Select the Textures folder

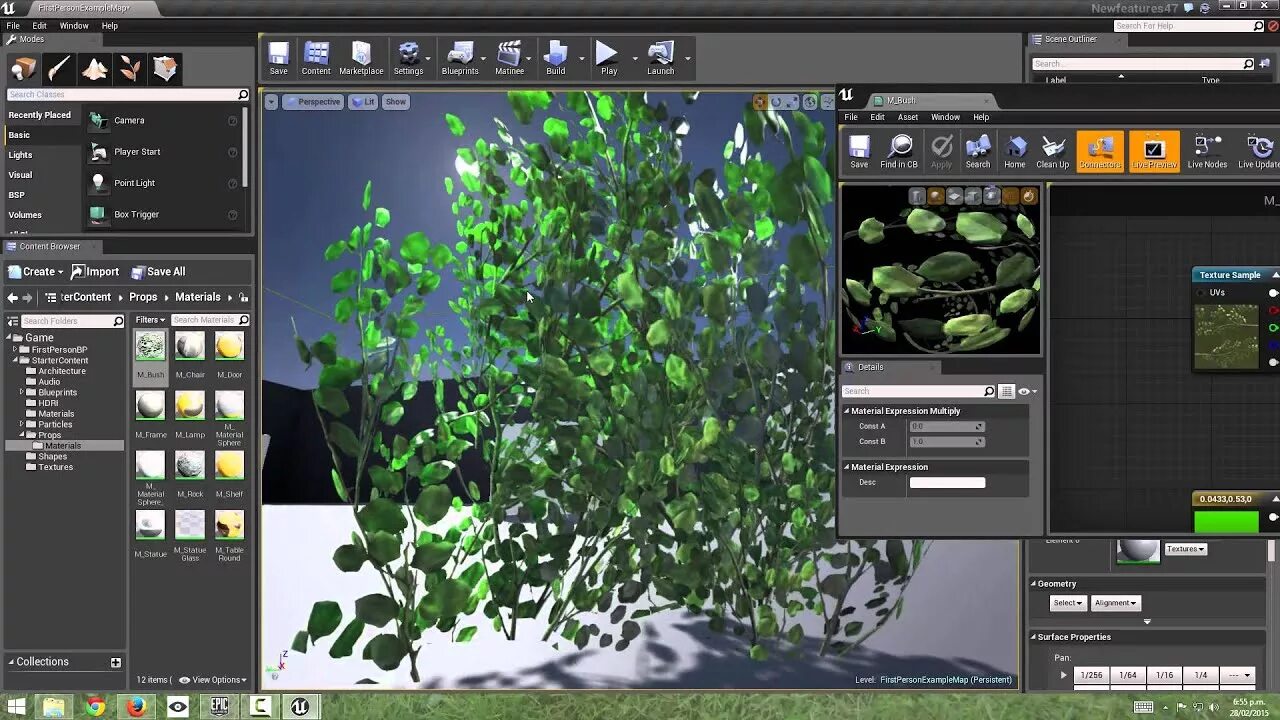55,467
